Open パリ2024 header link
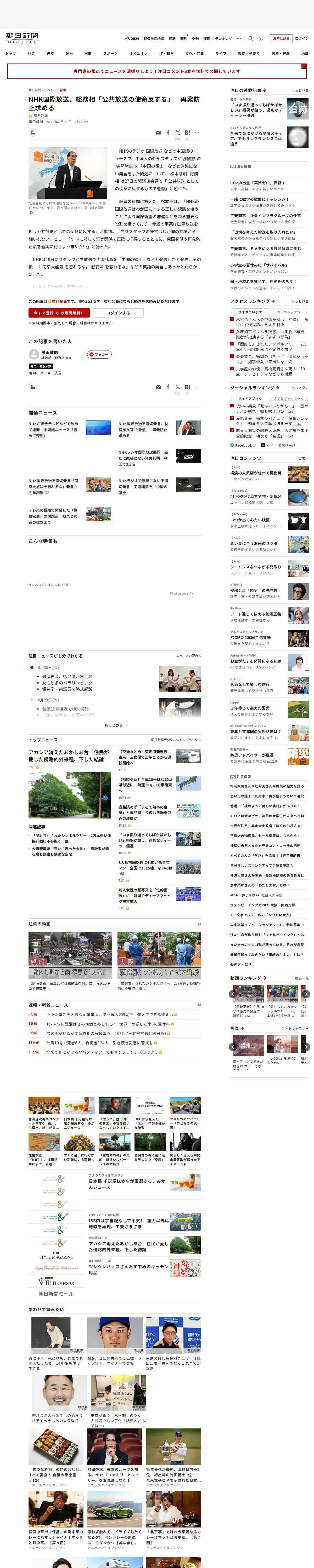 coord(132,38)
